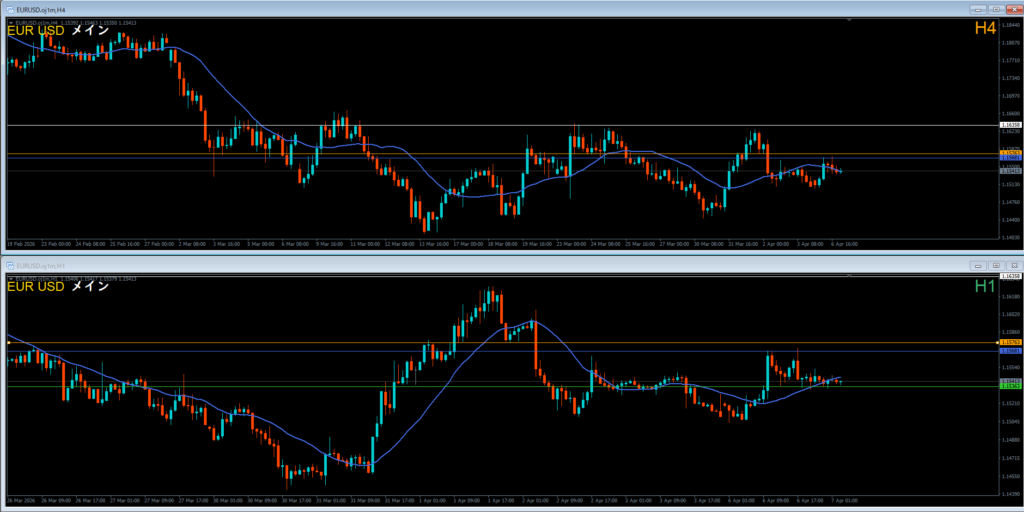
Task: Maximize the EURUSD H4 chart window
Action: [996, 10]
